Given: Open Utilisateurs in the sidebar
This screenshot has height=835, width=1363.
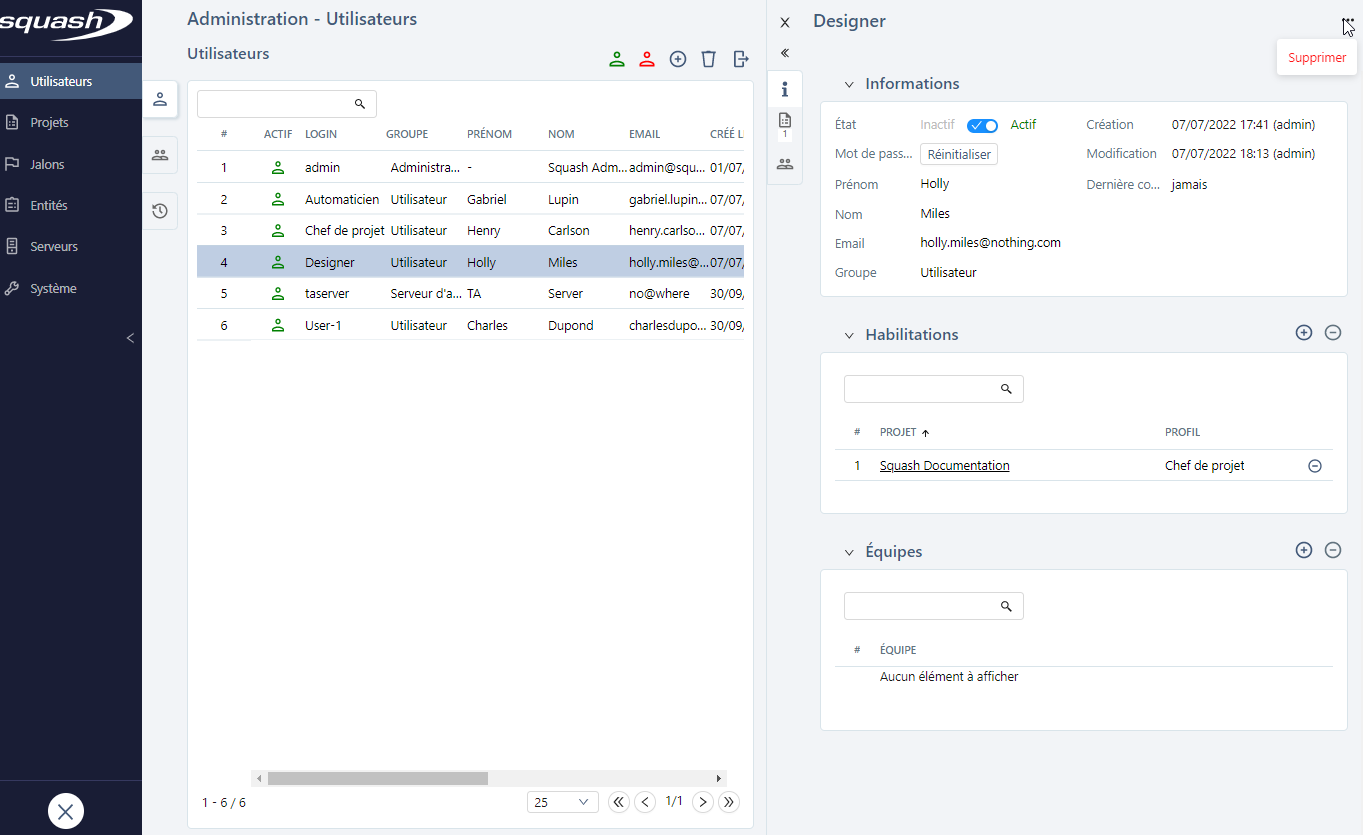Looking at the screenshot, I should pyautogui.click(x=70, y=81).
